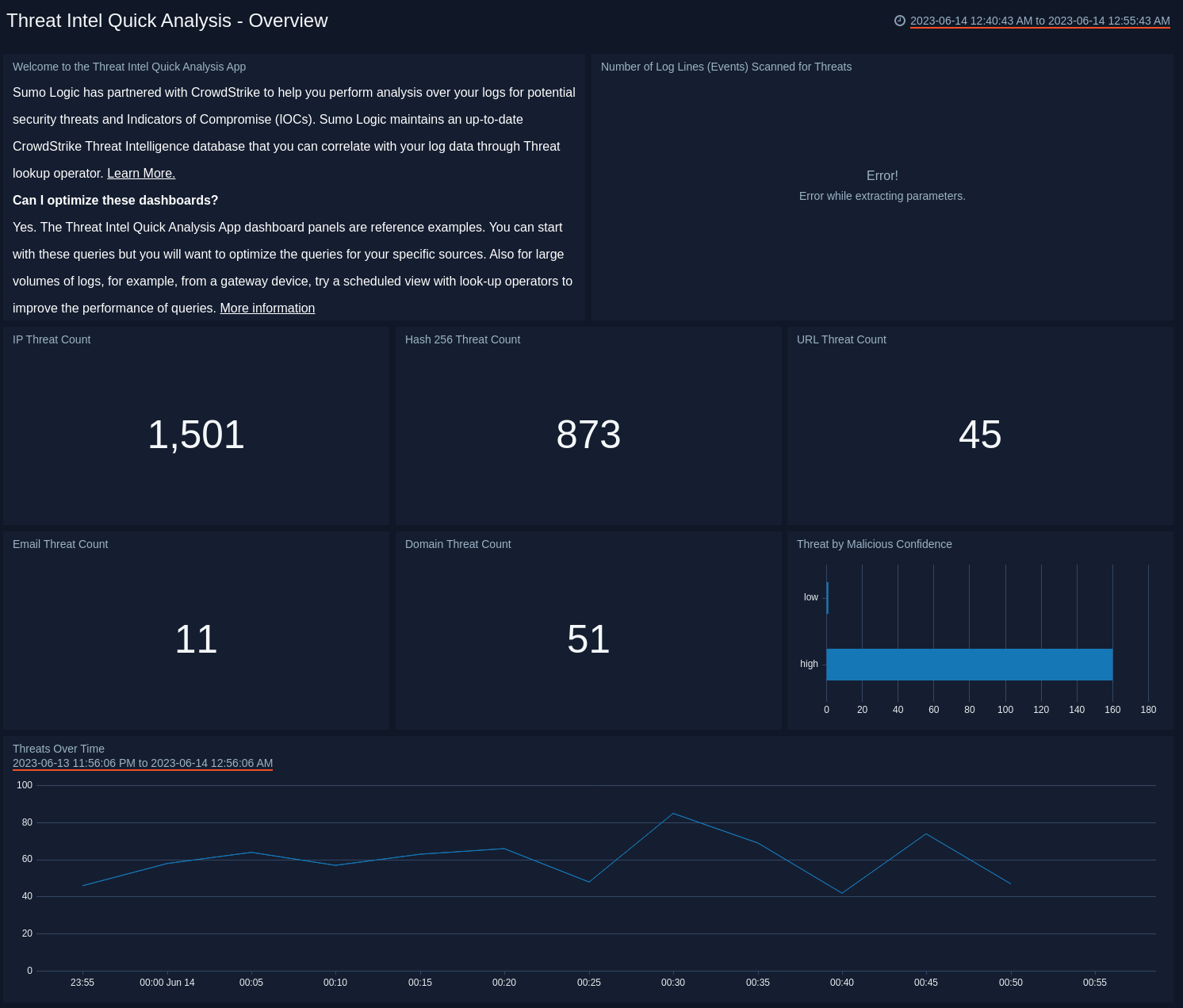Click the Domain Threat Count value 51
Image resolution: width=1183 pixels, height=1008 pixels.
point(588,639)
